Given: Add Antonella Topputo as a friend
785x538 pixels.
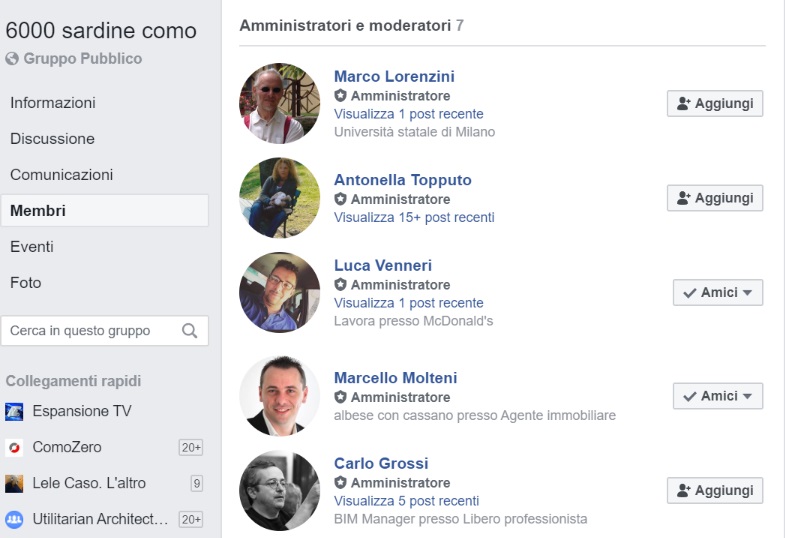Looking at the screenshot, I should coord(715,198).
